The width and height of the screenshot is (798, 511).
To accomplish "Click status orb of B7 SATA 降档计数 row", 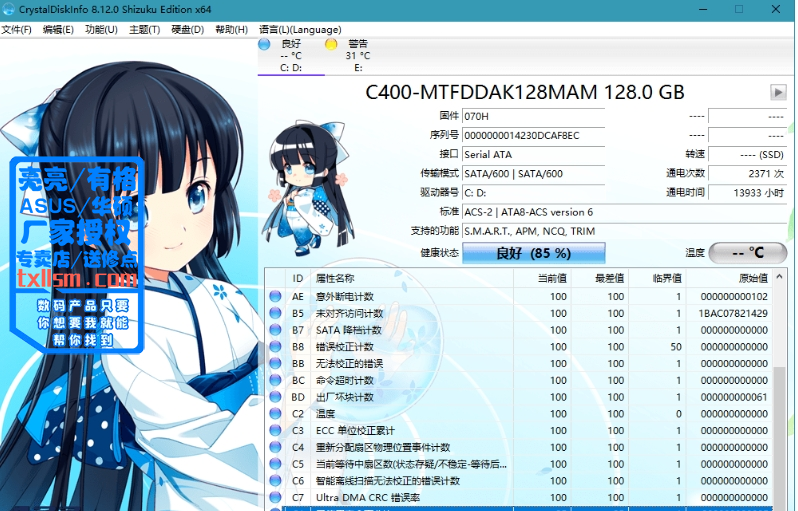I will (x=275, y=330).
